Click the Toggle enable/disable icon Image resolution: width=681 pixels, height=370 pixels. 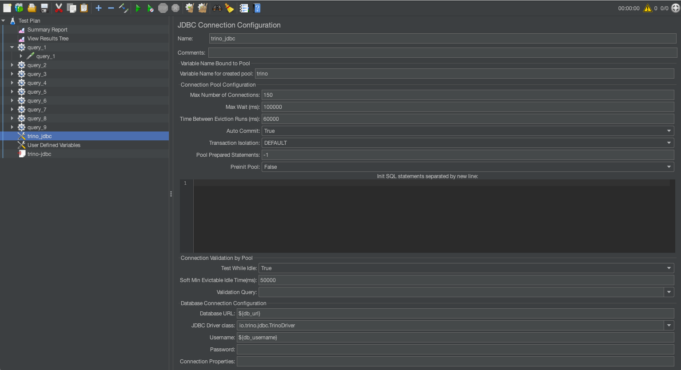(123, 8)
